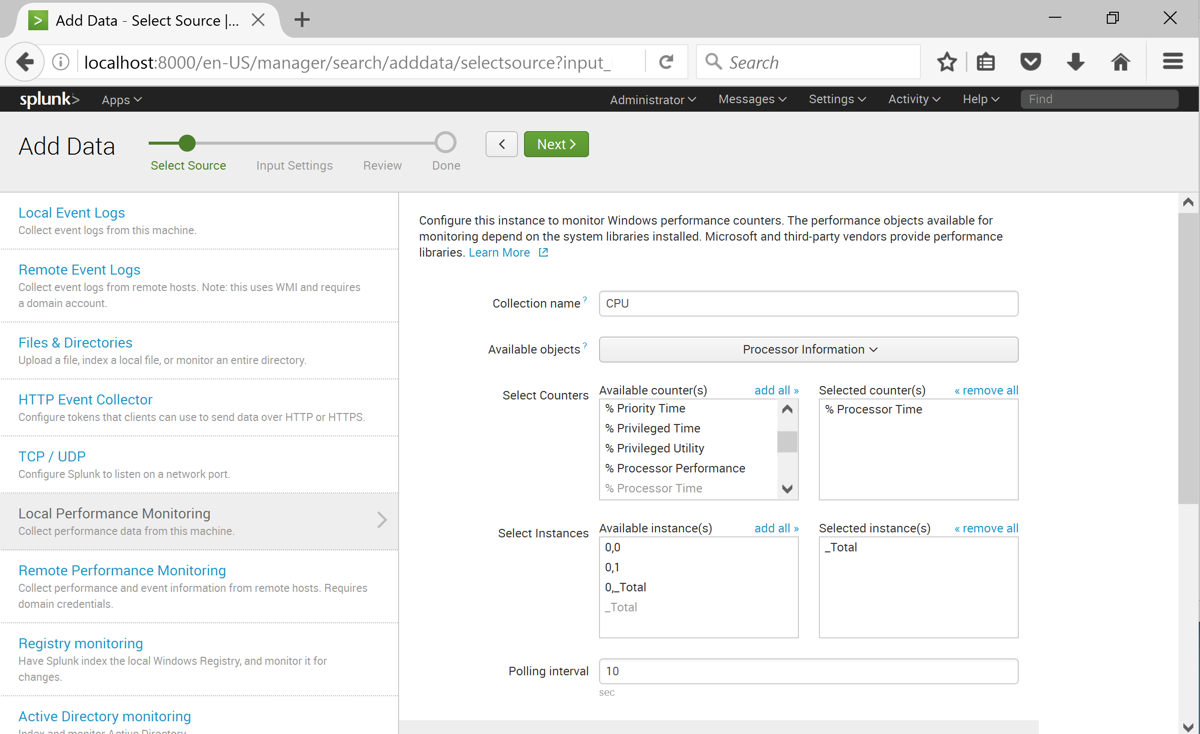Image resolution: width=1200 pixels, height=734 pixels.
Task: Click the browser bookmark star icon
Action: pos(947,62)
